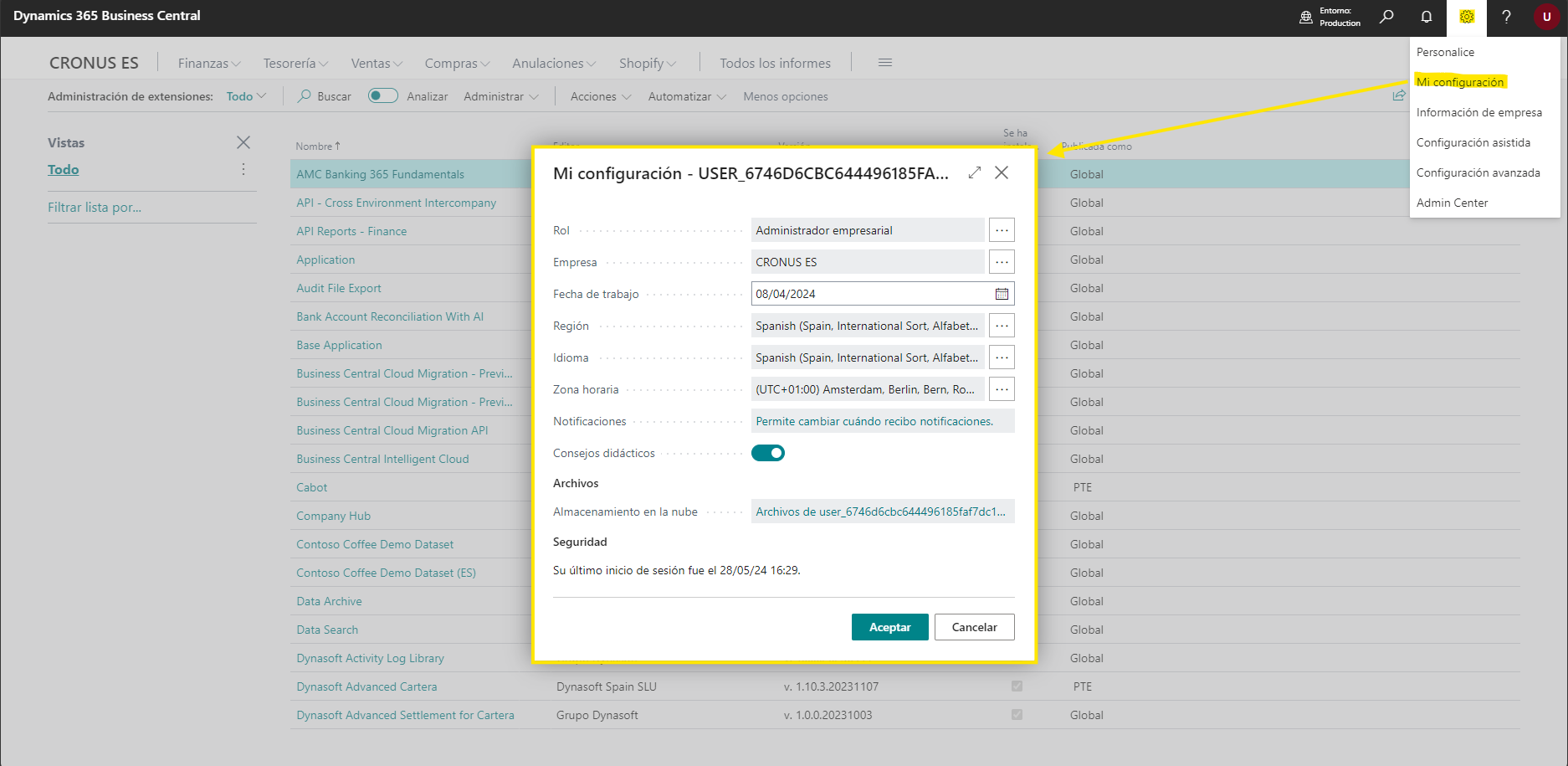Image resolution: width=1568 pixels, height=766 pixels.
Task: Expand the Shopify menu
Action: click(648, 64)
